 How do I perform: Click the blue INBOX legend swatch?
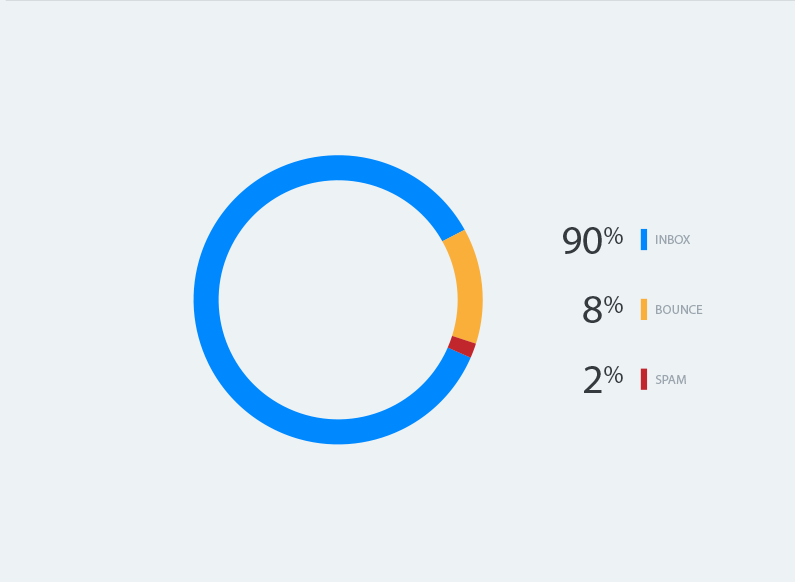coord(643,239)
